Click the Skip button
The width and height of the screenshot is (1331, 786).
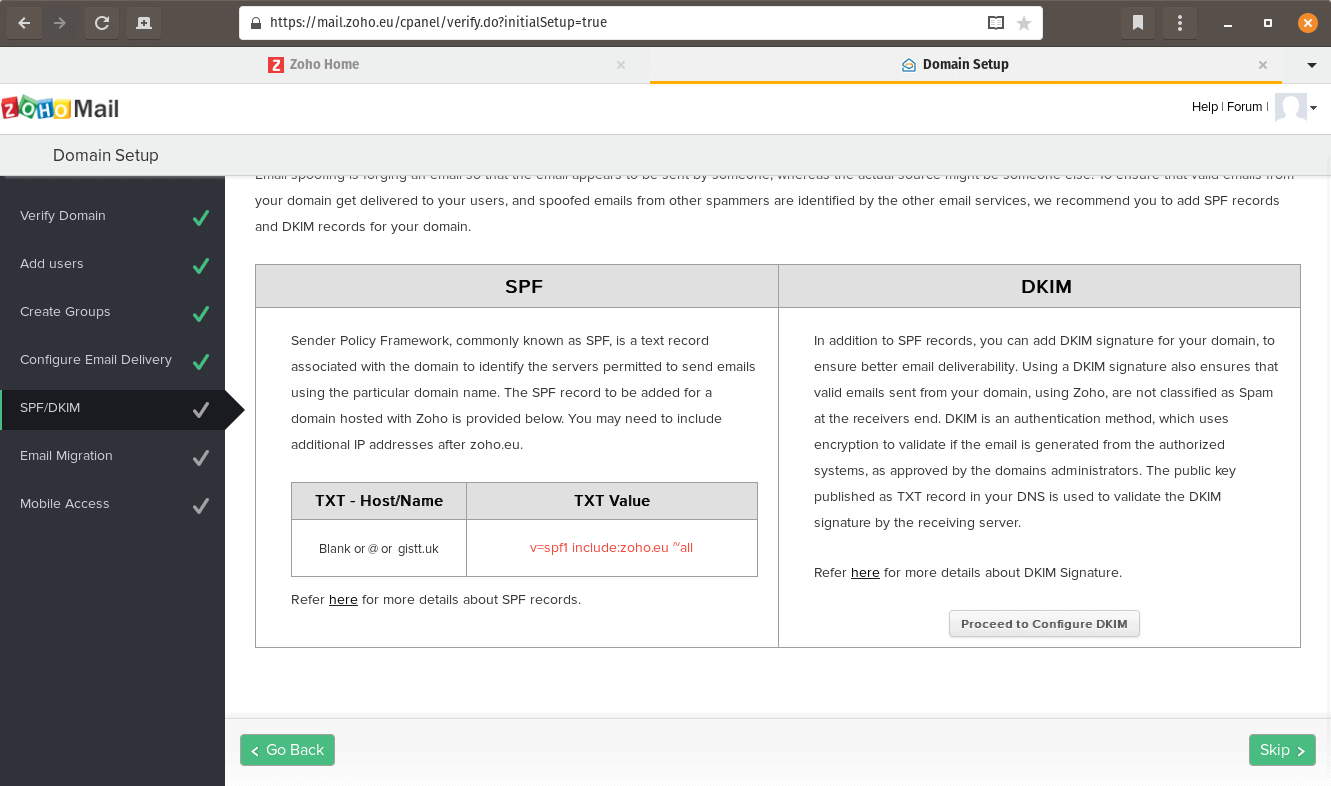(x=1281, y=749)
